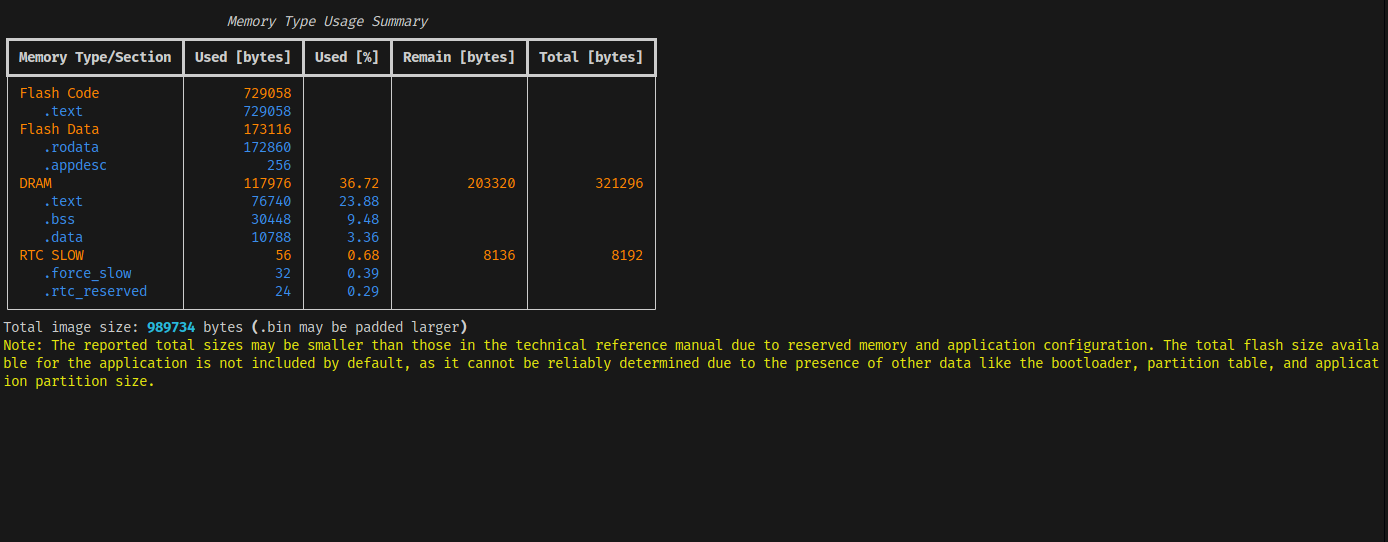
Task: Click the Used [bytes] column header
Action: click(243, 57)
